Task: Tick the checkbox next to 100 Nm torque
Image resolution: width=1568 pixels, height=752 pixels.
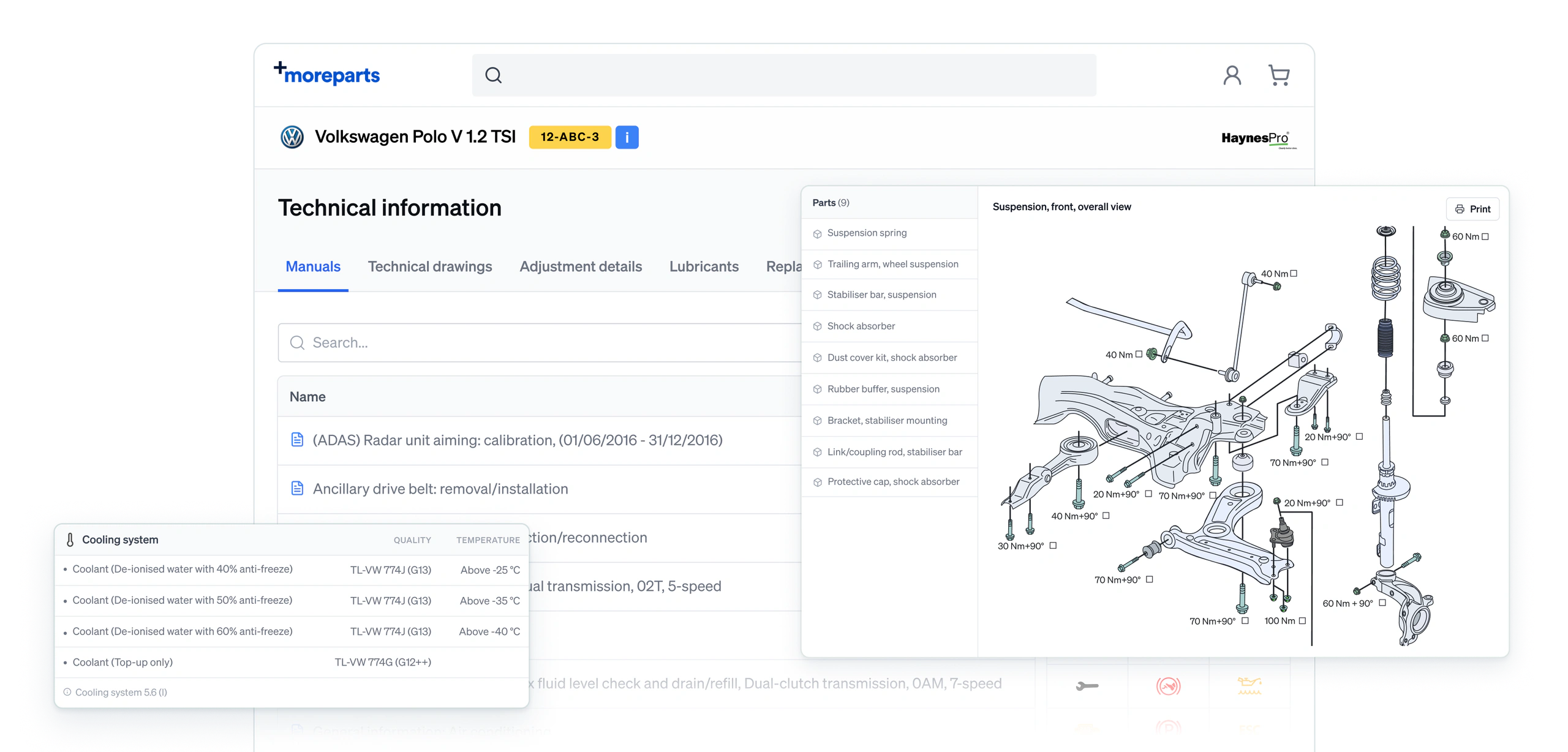Action: [x=1302, y=621]
